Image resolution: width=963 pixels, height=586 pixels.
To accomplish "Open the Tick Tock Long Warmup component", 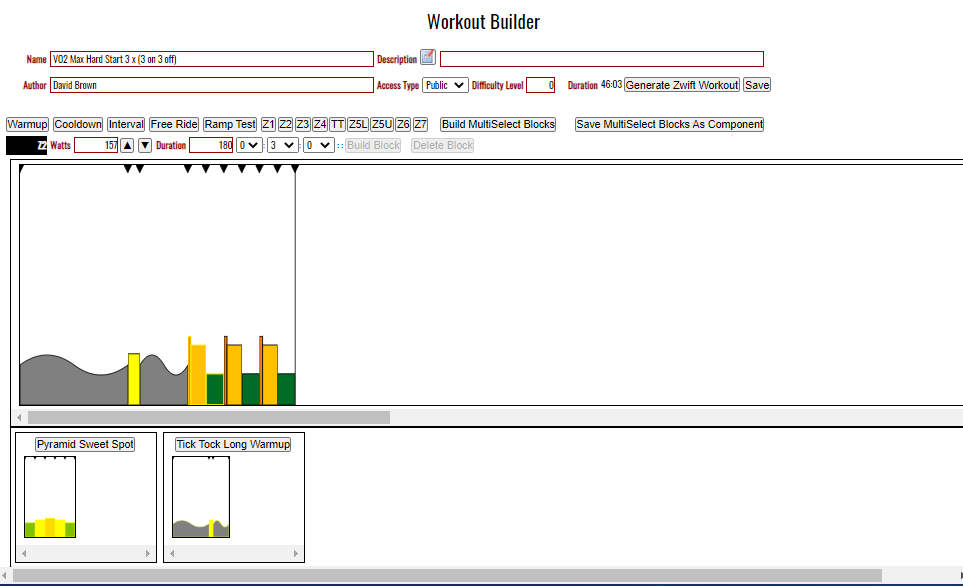I will click(x=233, y=444).
